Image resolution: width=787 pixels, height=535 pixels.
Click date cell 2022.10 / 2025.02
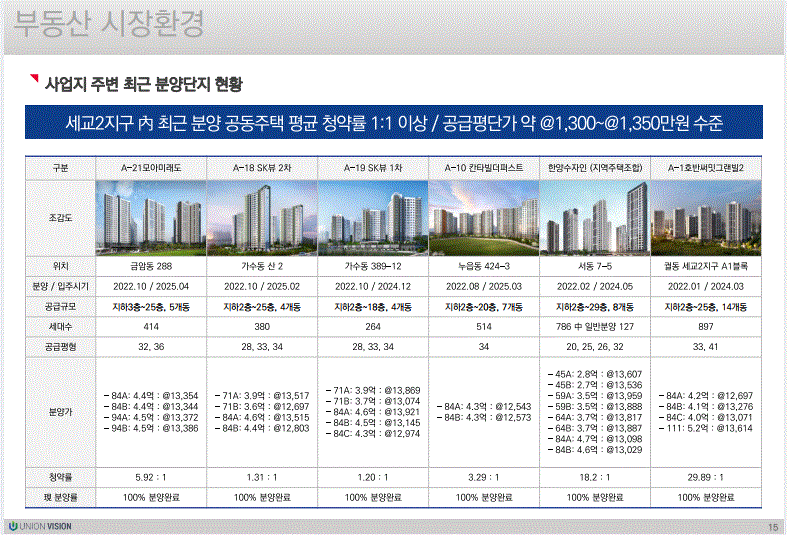262,287
